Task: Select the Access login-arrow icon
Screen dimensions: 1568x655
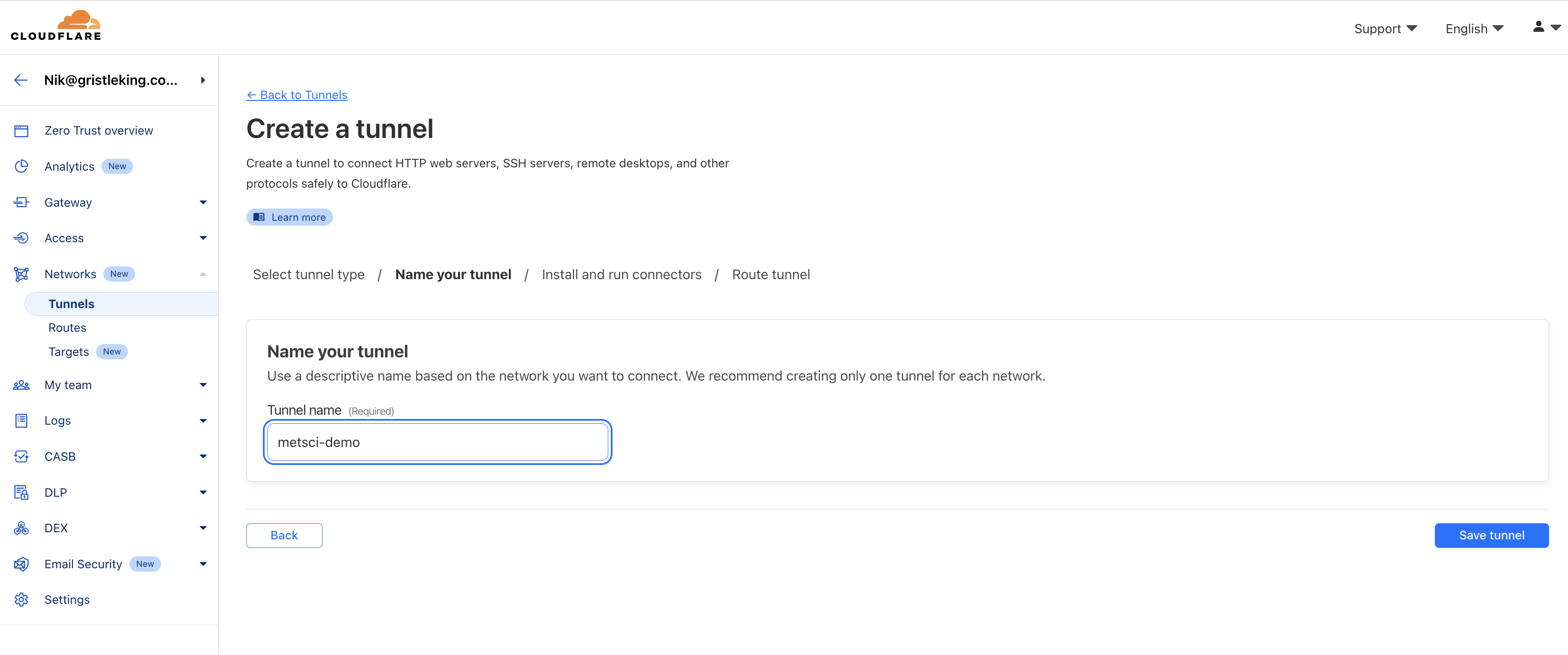Action: point(21,237)
